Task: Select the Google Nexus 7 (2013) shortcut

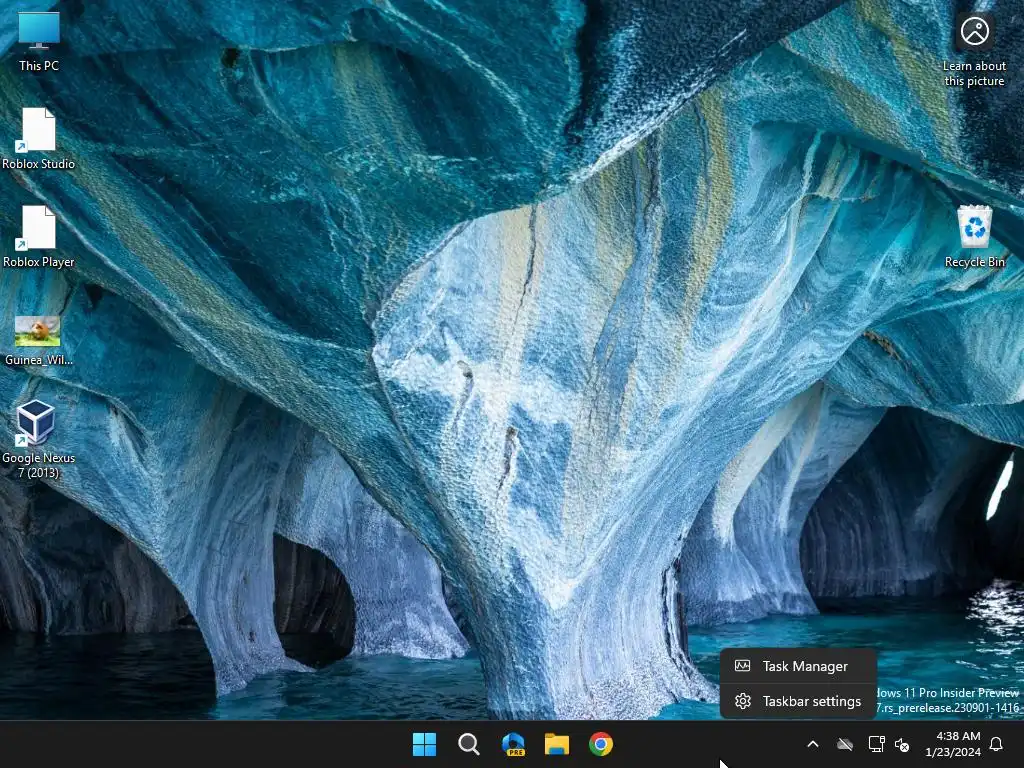Action: (x=39, y=439)
